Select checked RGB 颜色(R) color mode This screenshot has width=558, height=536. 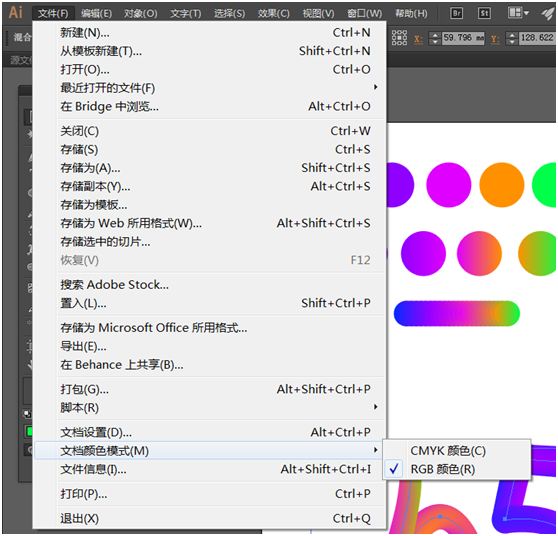457,469
